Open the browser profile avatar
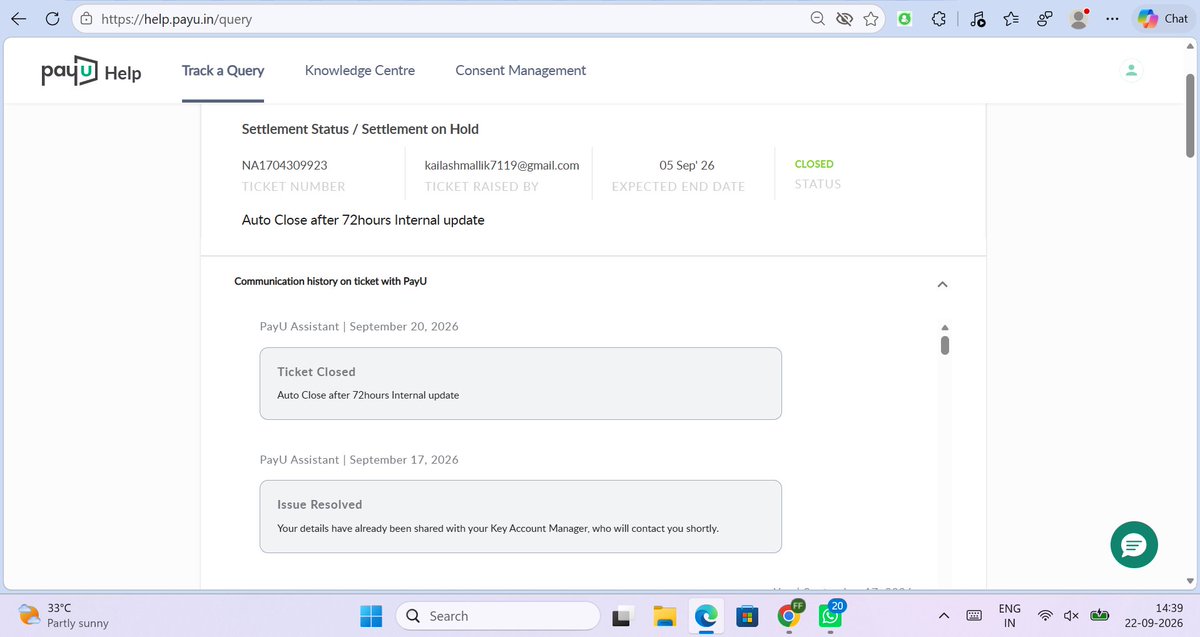1200x637 pixels. click(1078, 18)
